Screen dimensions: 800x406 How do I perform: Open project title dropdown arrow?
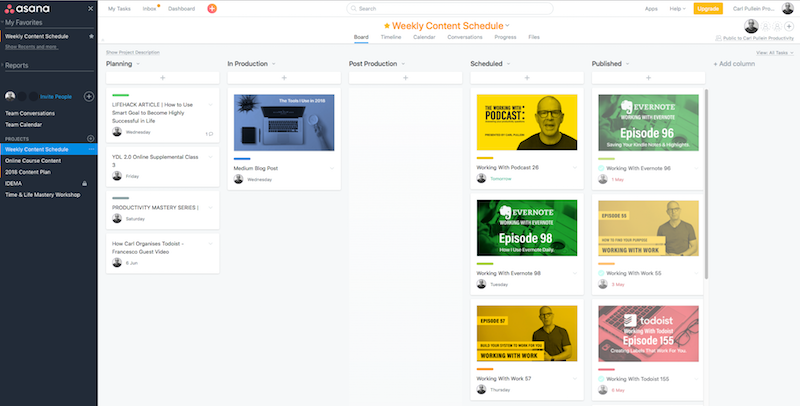508,26
